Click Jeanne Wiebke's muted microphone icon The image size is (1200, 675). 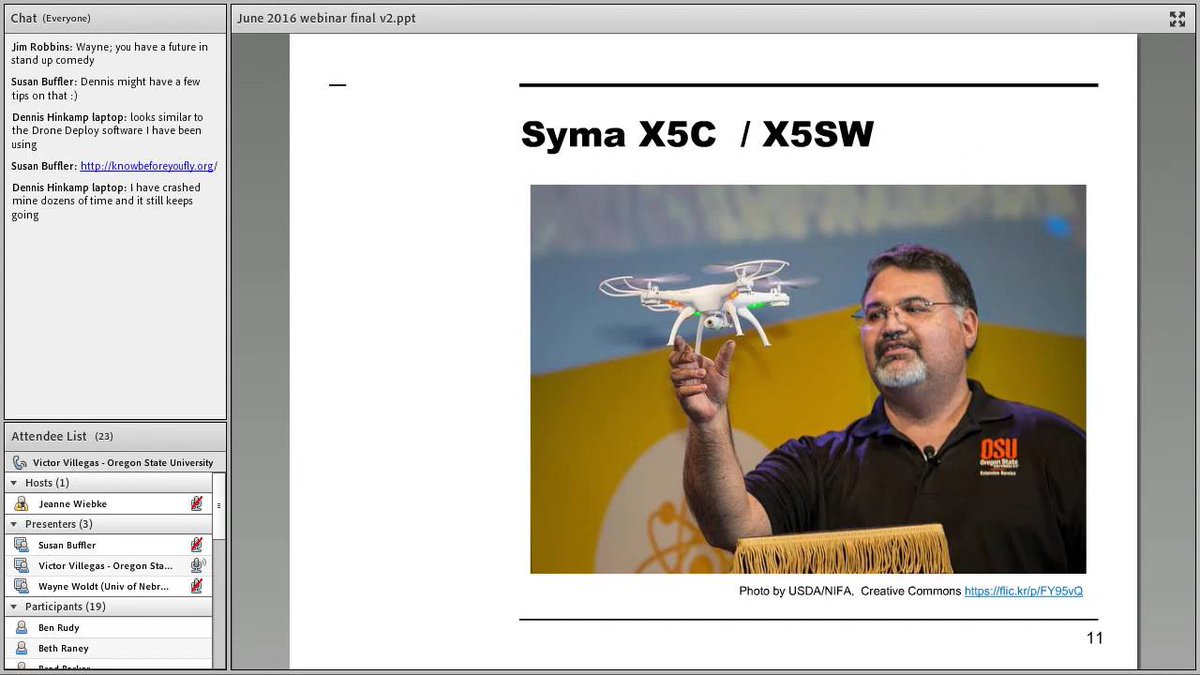point(197,504)
